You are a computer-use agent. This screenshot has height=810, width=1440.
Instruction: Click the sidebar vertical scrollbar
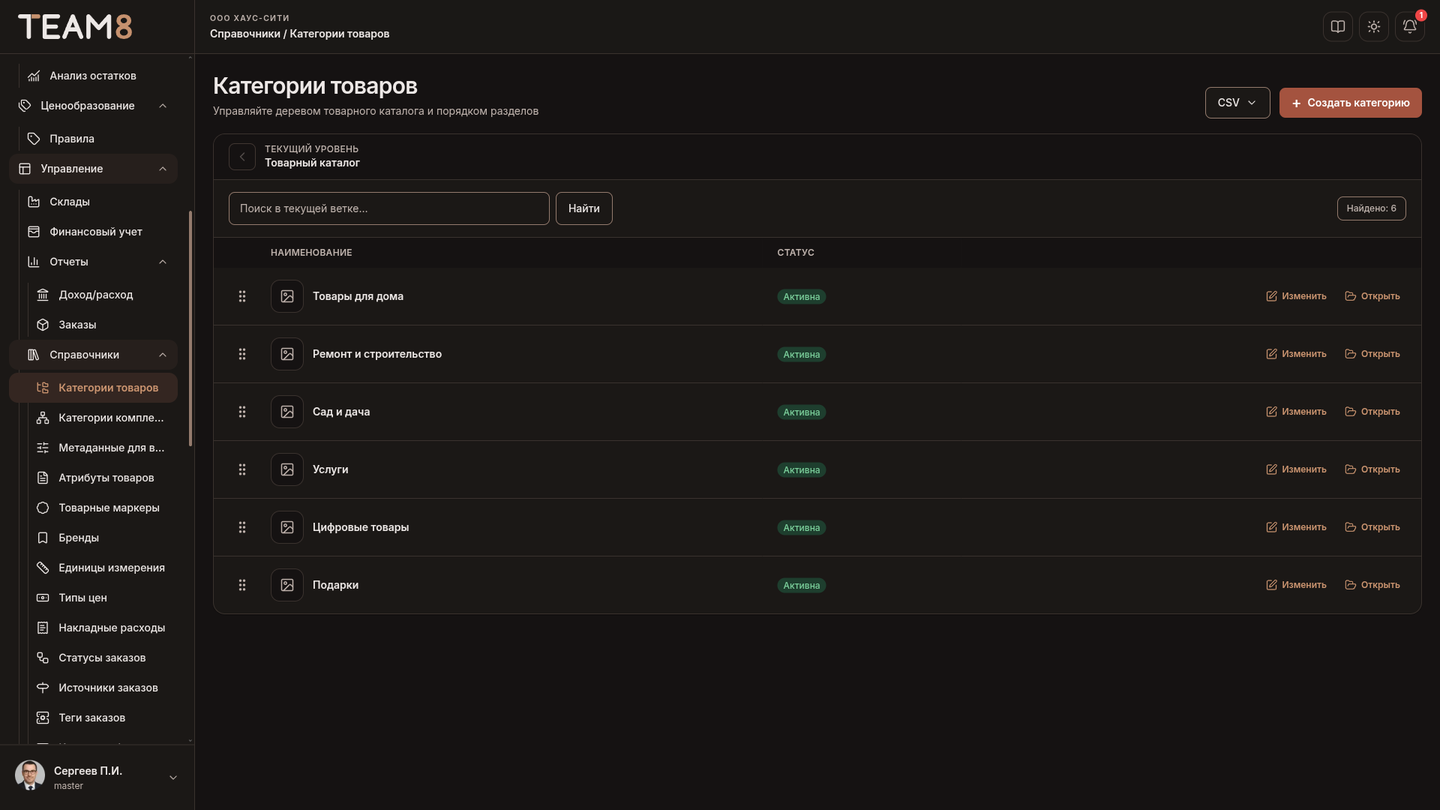pyautogui.click(x=190, y=328)
